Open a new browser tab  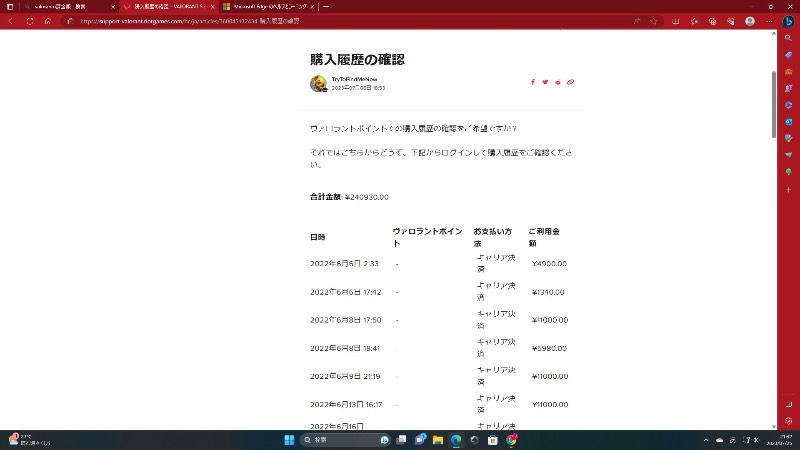[x=326, y=7]
